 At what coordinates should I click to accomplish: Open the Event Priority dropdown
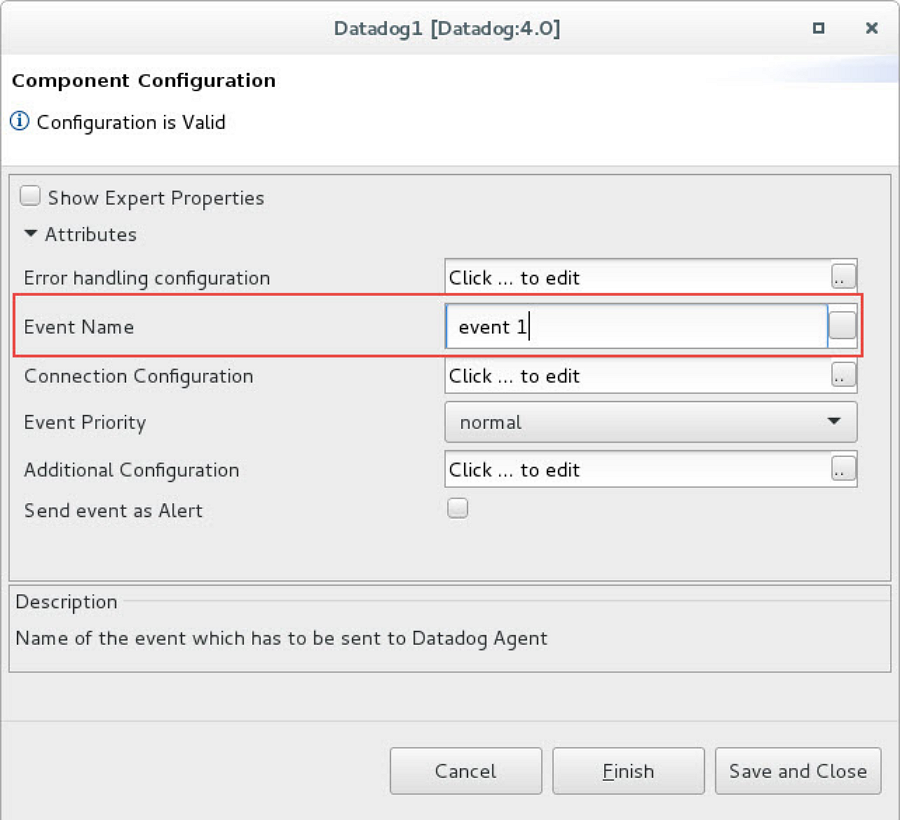[x=651, y=422]
